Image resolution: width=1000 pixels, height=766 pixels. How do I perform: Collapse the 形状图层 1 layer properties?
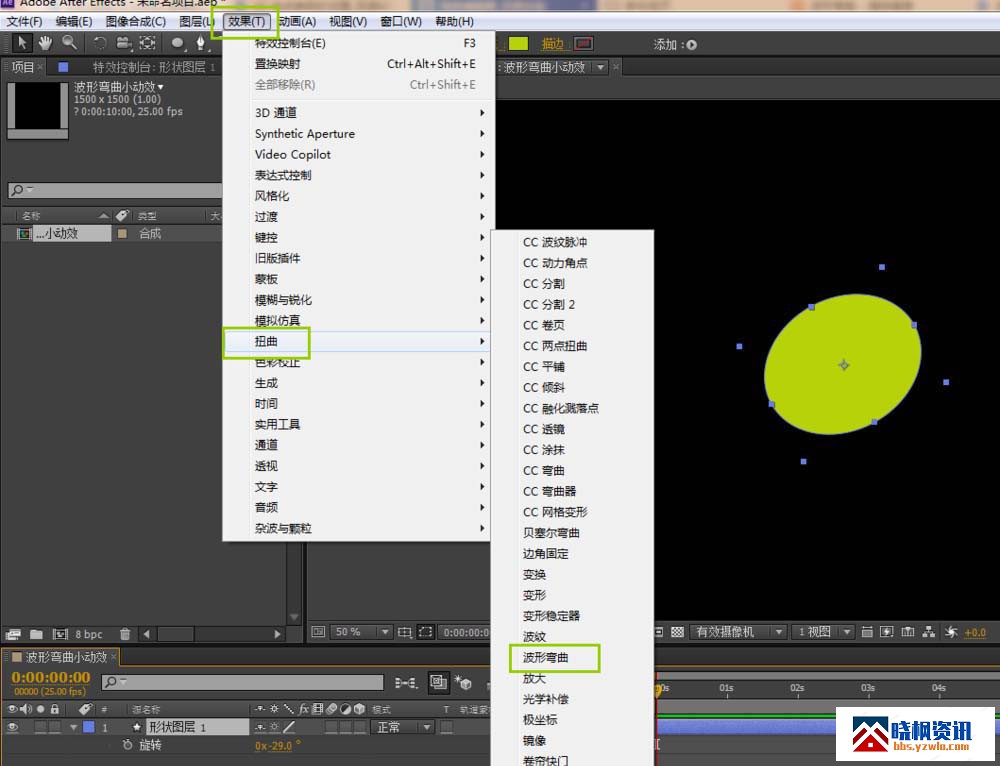coord(74,727)
